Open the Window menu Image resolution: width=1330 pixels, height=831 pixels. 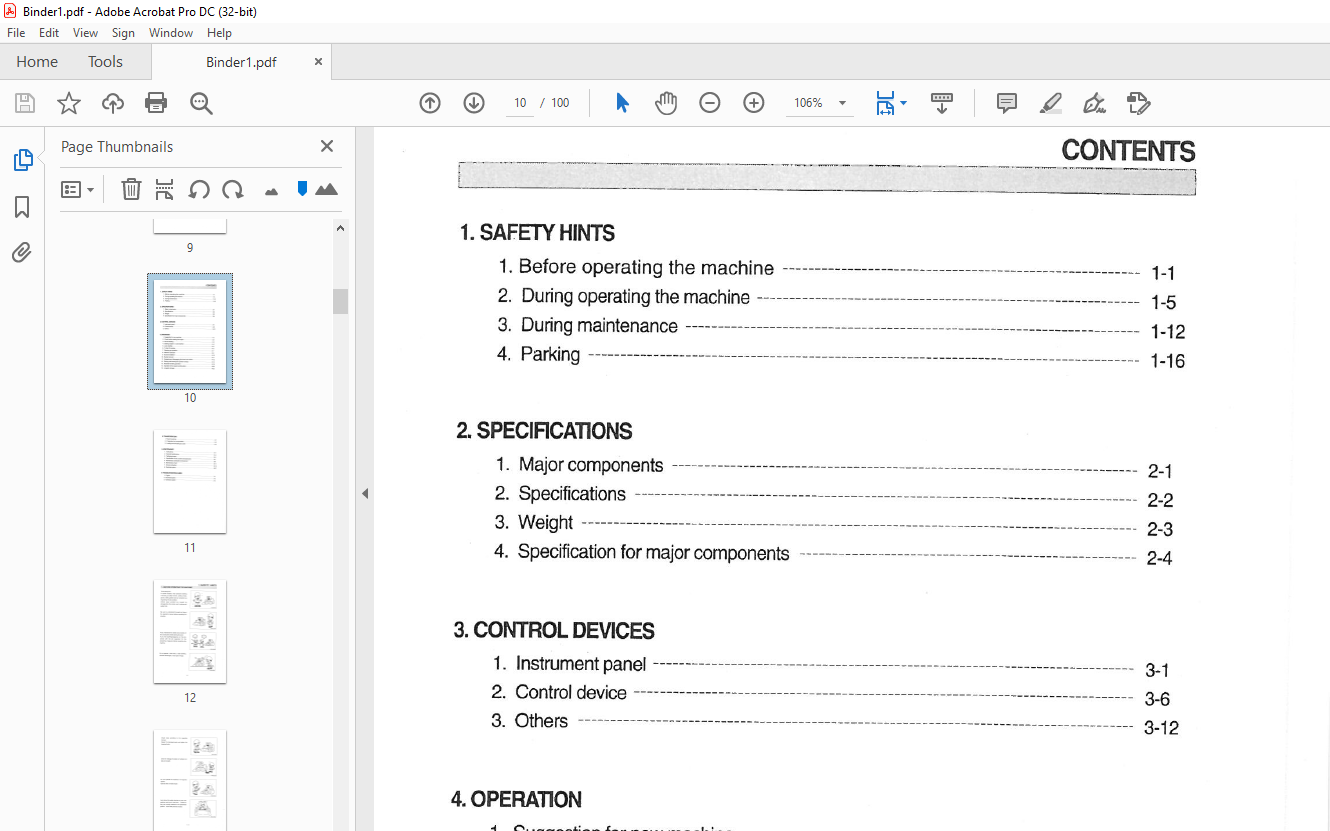pos(171,33)
